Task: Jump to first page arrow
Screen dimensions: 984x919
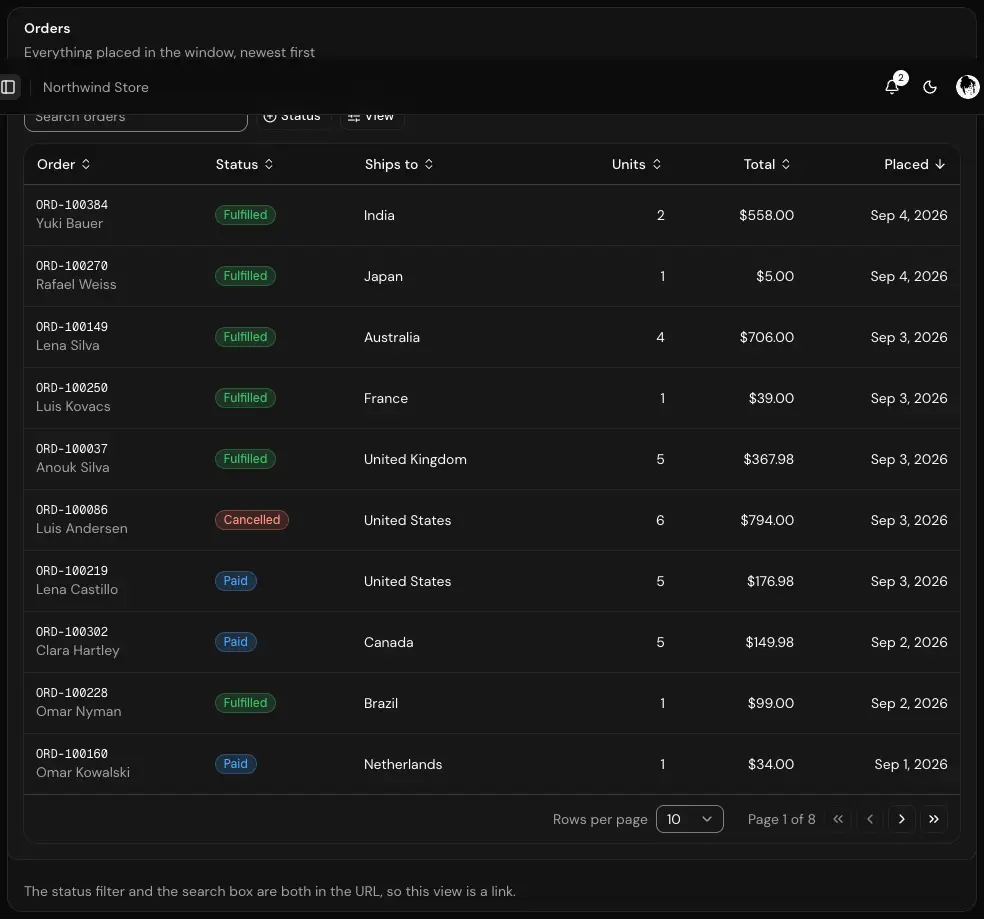Action: (x=838, y=819)
